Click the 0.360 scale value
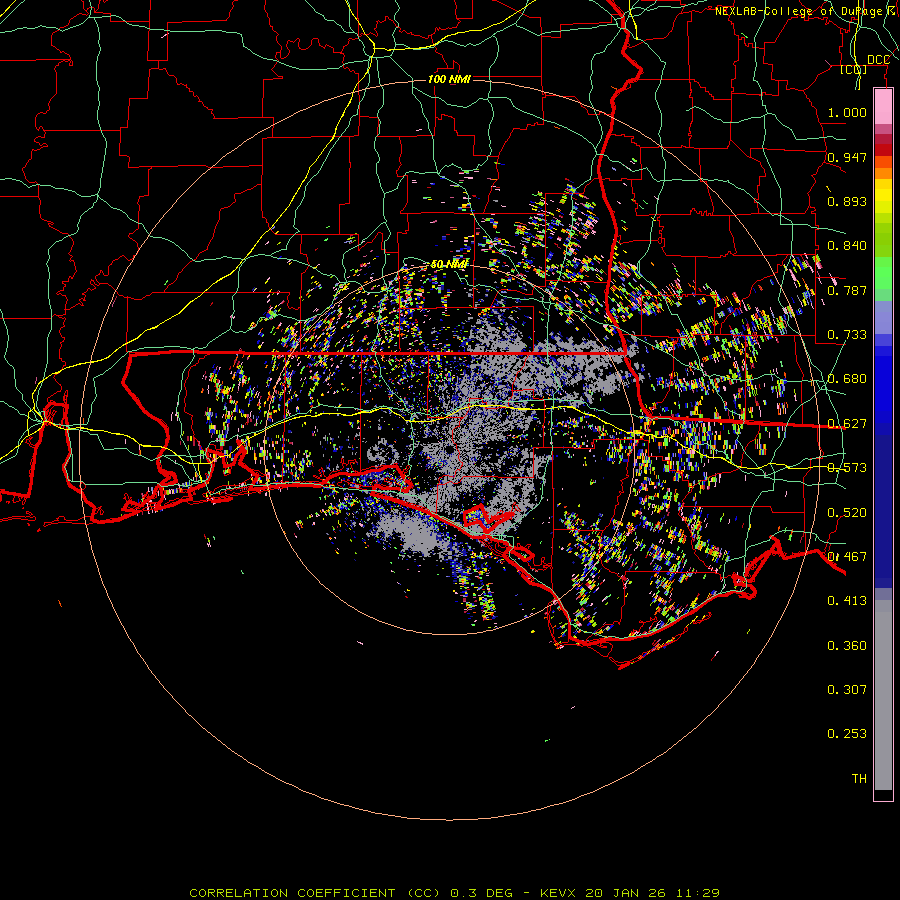 tap(847, 646)
